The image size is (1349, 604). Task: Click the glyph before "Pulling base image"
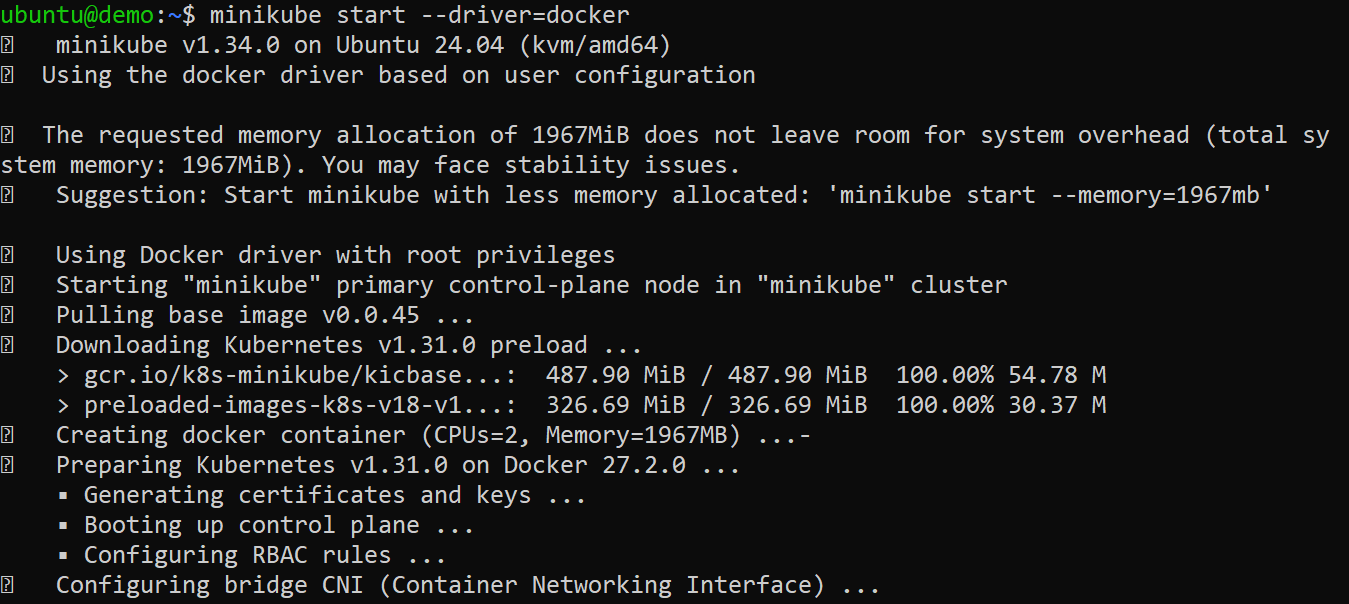pos(7,315)
